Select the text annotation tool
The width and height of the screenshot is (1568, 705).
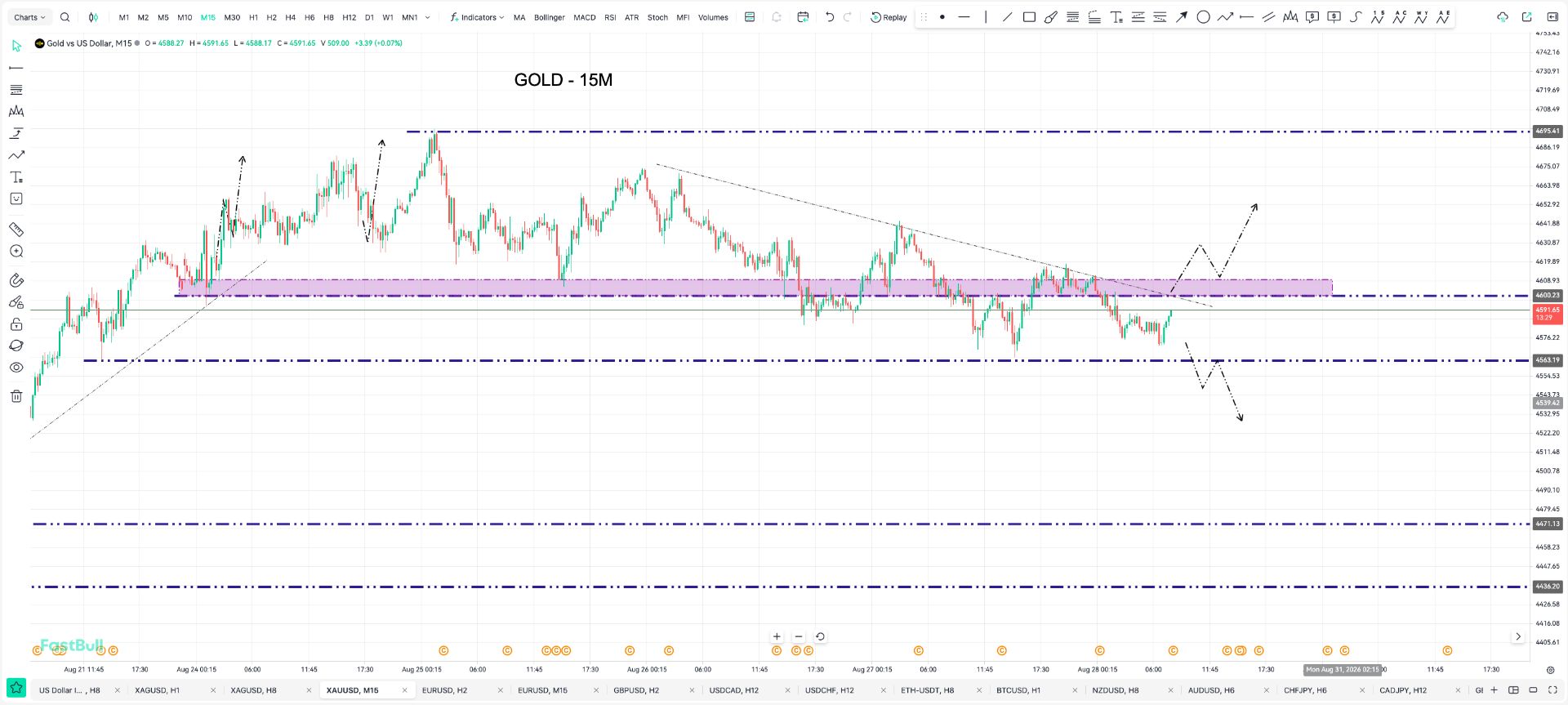pyautogui.click(x=1116, y=17)
